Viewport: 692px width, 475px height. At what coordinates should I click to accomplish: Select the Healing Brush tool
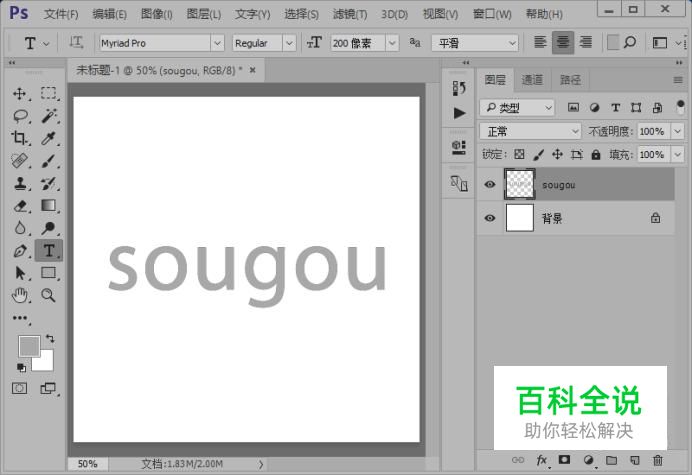[19, 161]
